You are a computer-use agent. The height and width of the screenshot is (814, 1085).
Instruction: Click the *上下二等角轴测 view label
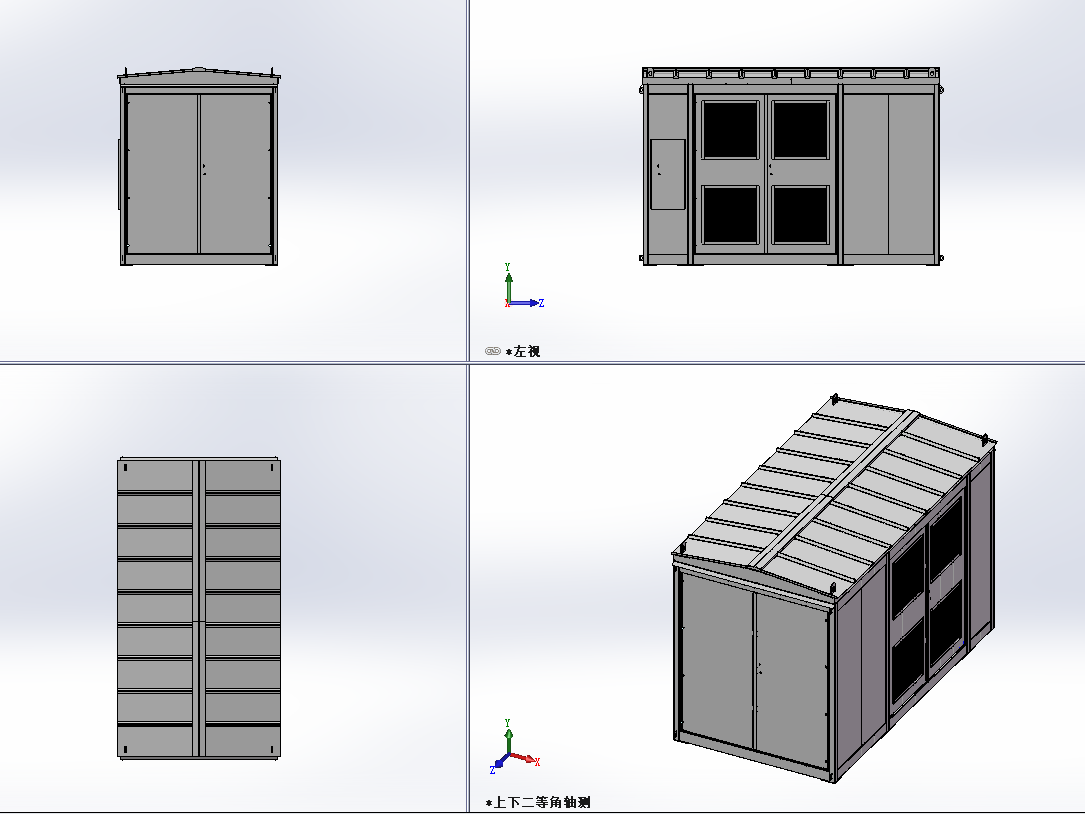[x=538, y=802]
